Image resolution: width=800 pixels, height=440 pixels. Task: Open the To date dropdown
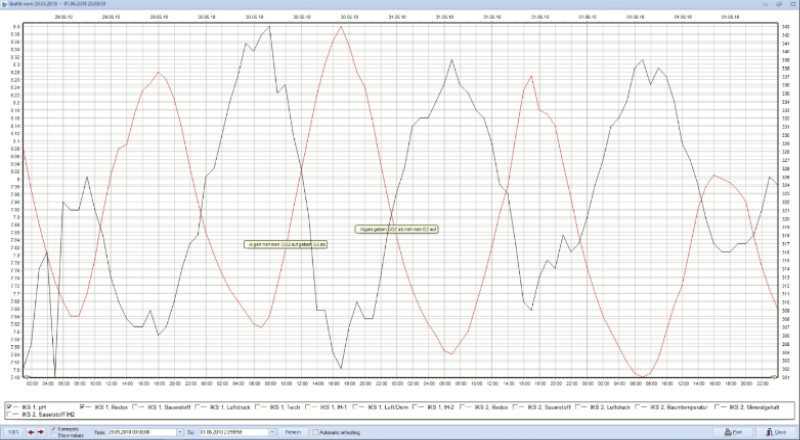click(x=270, y=432)
